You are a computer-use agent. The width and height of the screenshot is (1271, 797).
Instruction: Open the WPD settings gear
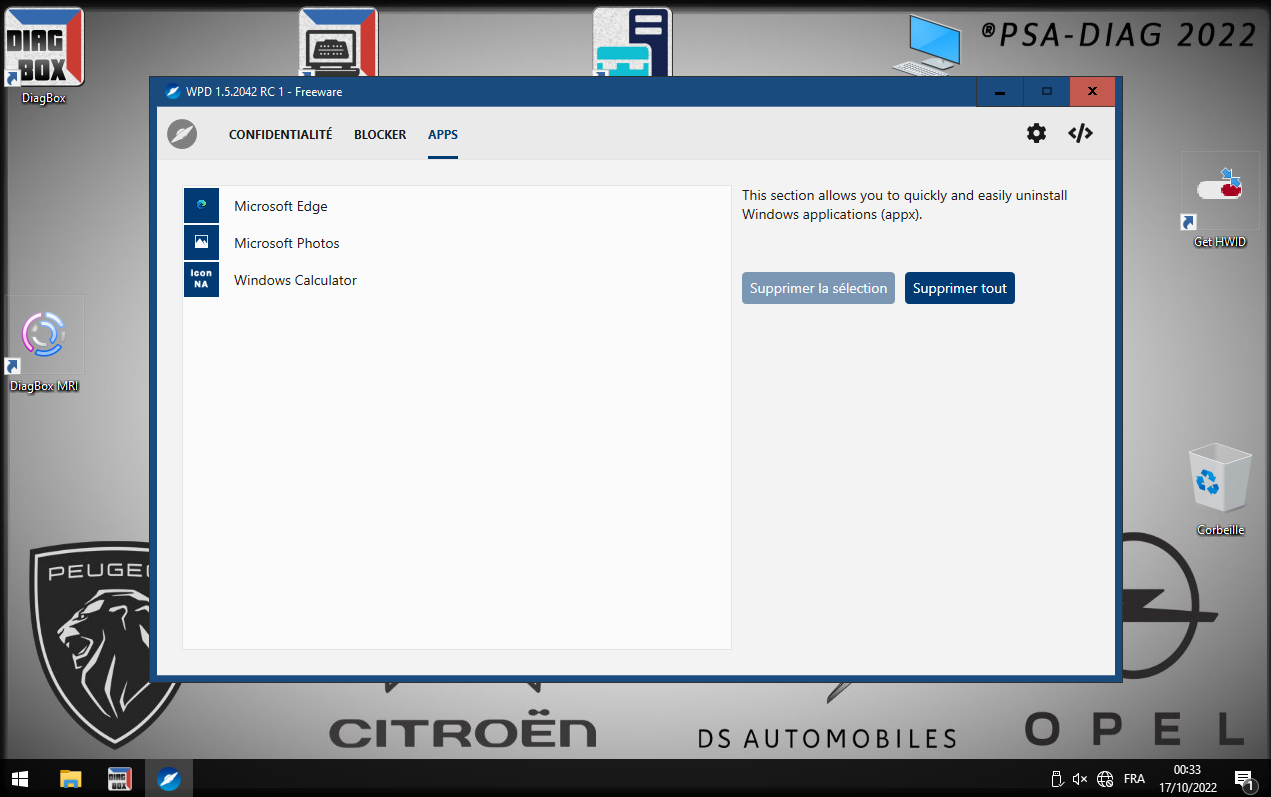[1036, 133]
